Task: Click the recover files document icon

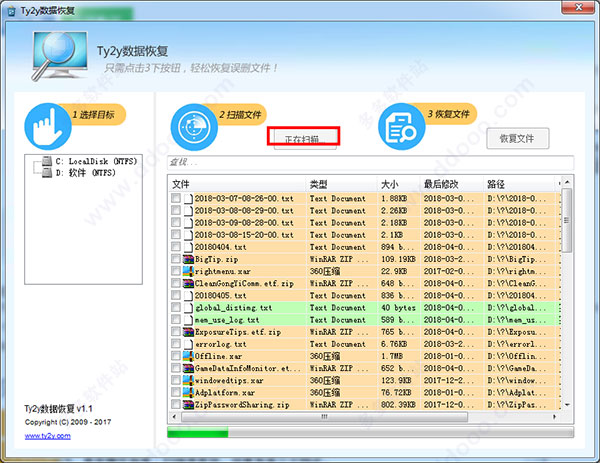Action: (x=401, y=127)
